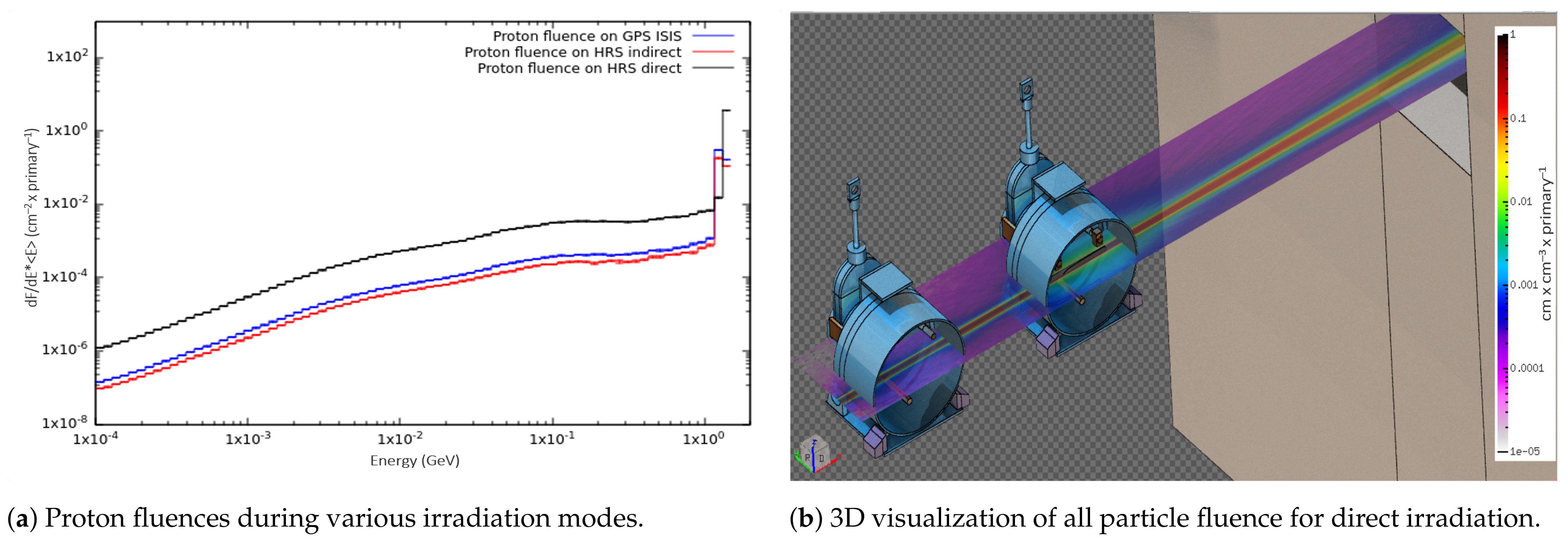
Task: Click the 'Energy (GeV)' axis label
Action: (x=415, y=461)
